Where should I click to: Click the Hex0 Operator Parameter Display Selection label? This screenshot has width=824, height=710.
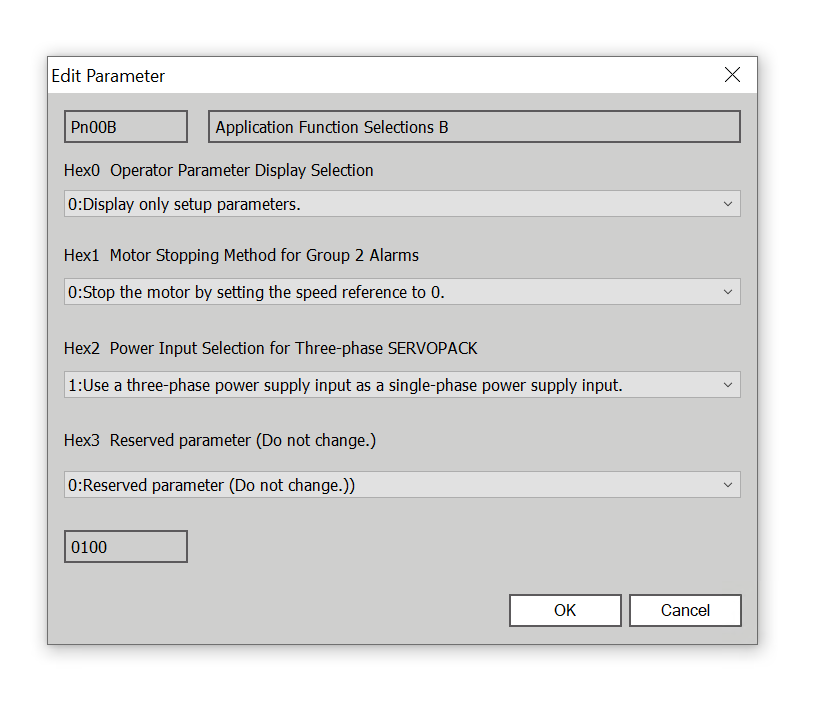pos(218,170)
